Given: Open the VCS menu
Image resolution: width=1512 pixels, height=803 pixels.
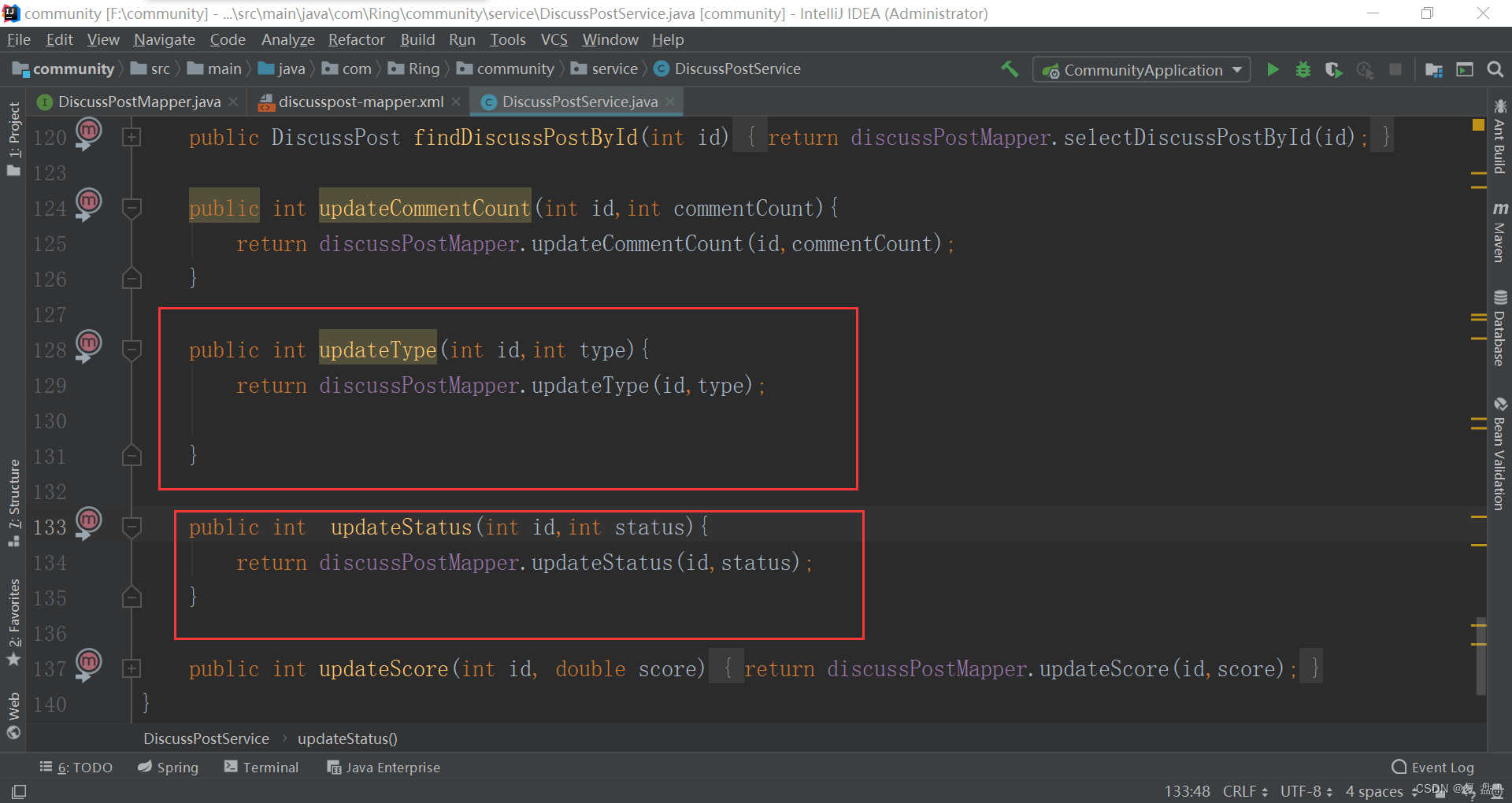Looking at the screenshot, I should (554, 39).
